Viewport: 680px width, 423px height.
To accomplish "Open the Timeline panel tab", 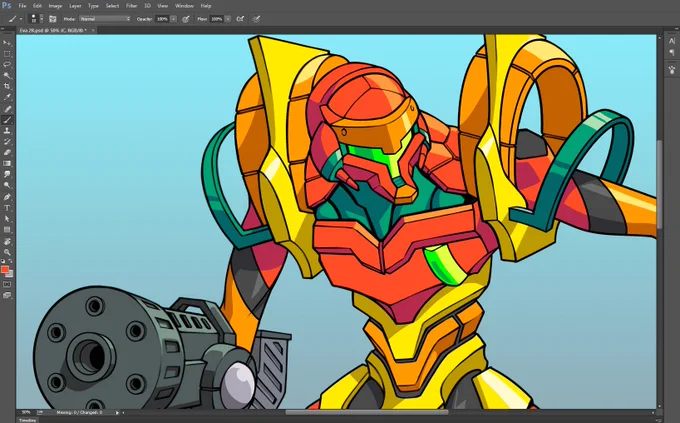I will tap(28, 420).
